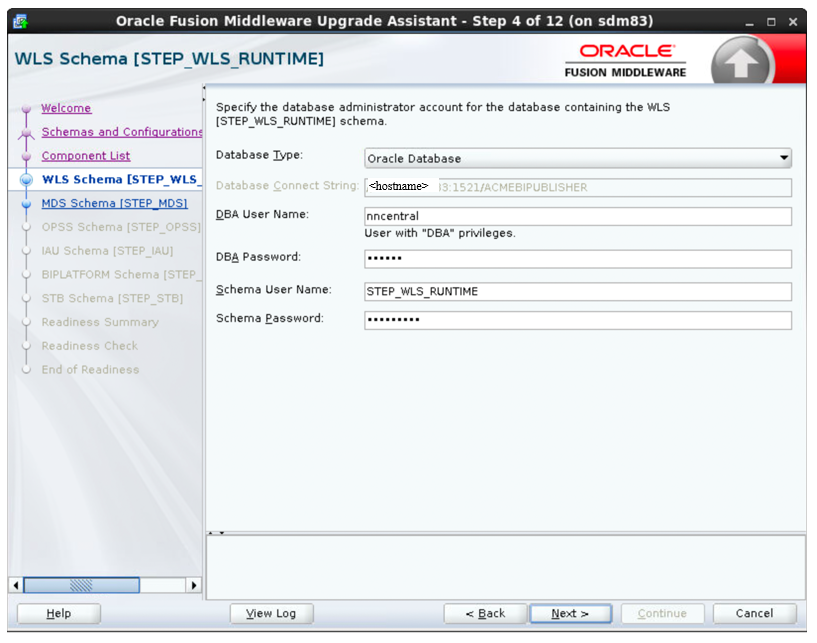The height and width of the screenshot is (643, 817).
Task: Go to the Welcome step
Action: [x=66, y=108]
